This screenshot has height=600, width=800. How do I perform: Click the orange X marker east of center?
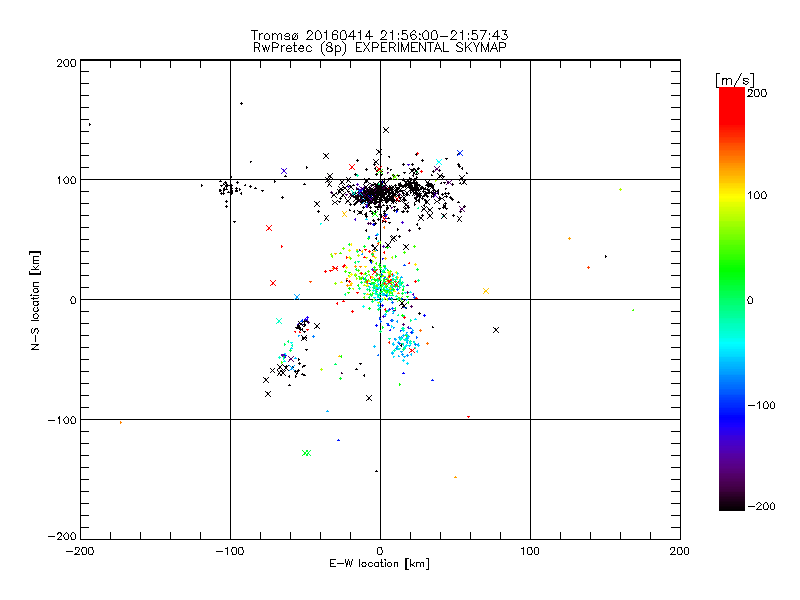tap(486, 291)
